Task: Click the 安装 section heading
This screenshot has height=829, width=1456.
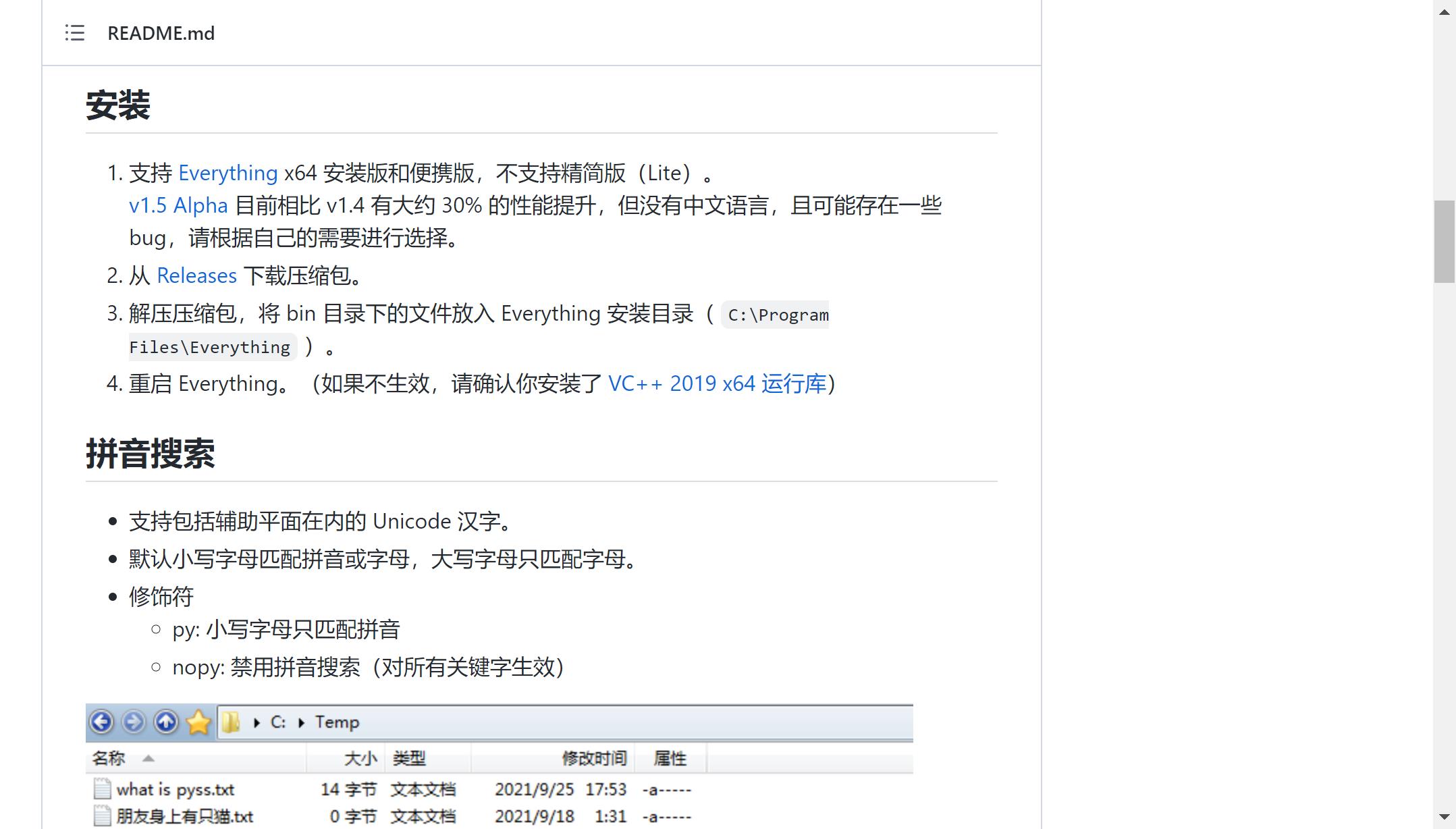Action: pos(118,105)
